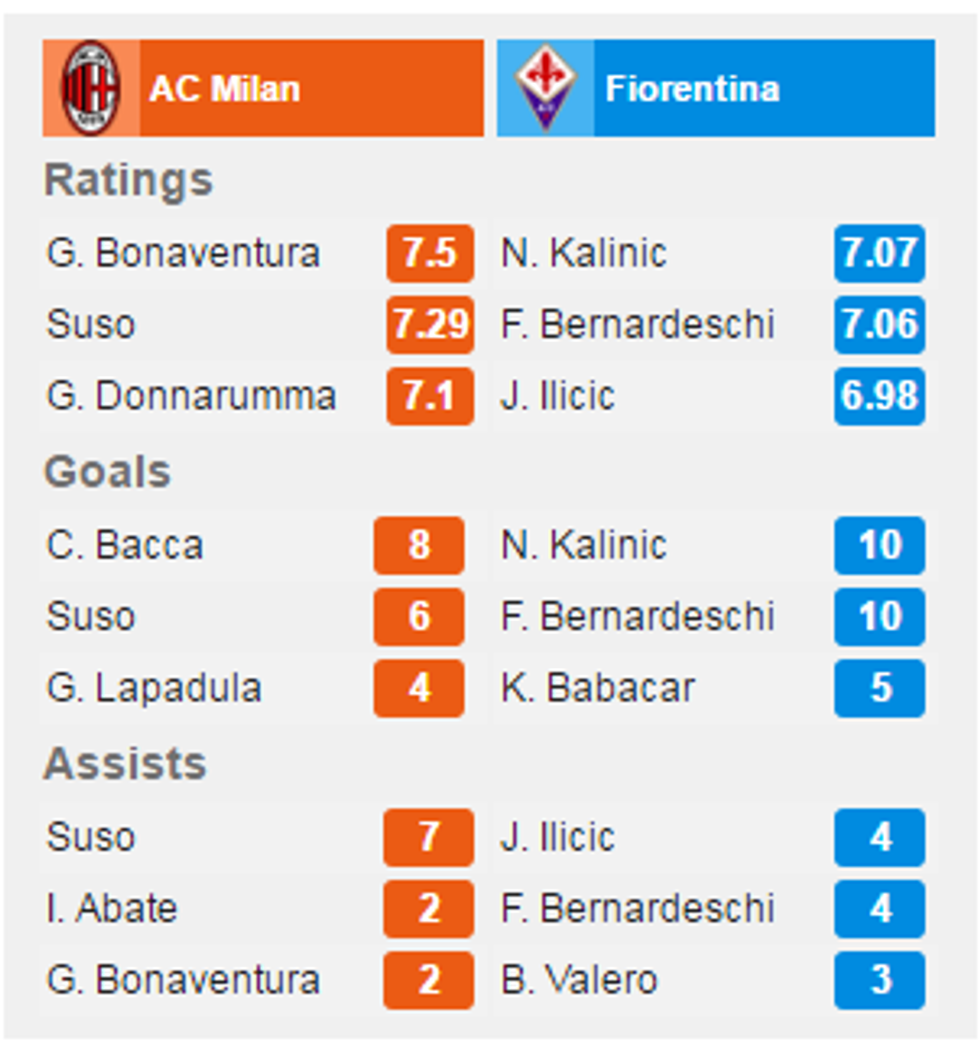This screenshot has width=980, height=1048.
Task: Expand the Ratings section
Action: pyautogui.click(x=127, y=180)
